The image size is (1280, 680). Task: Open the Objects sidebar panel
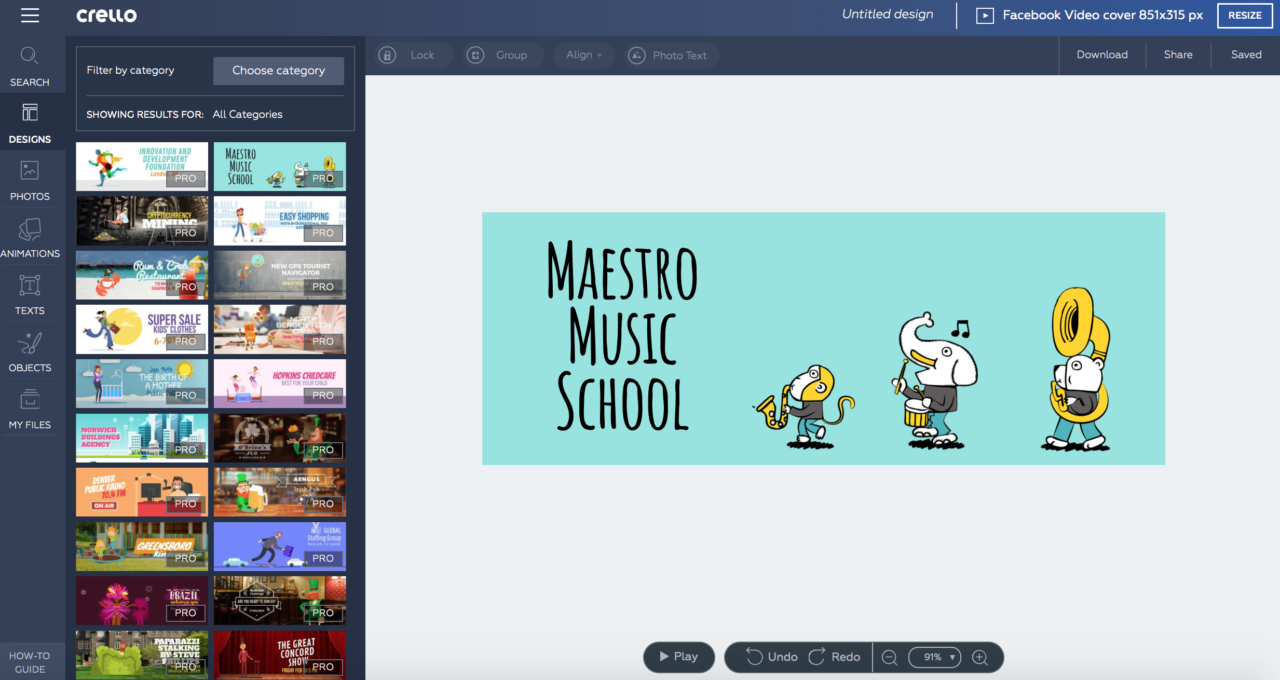coord(30,352)
